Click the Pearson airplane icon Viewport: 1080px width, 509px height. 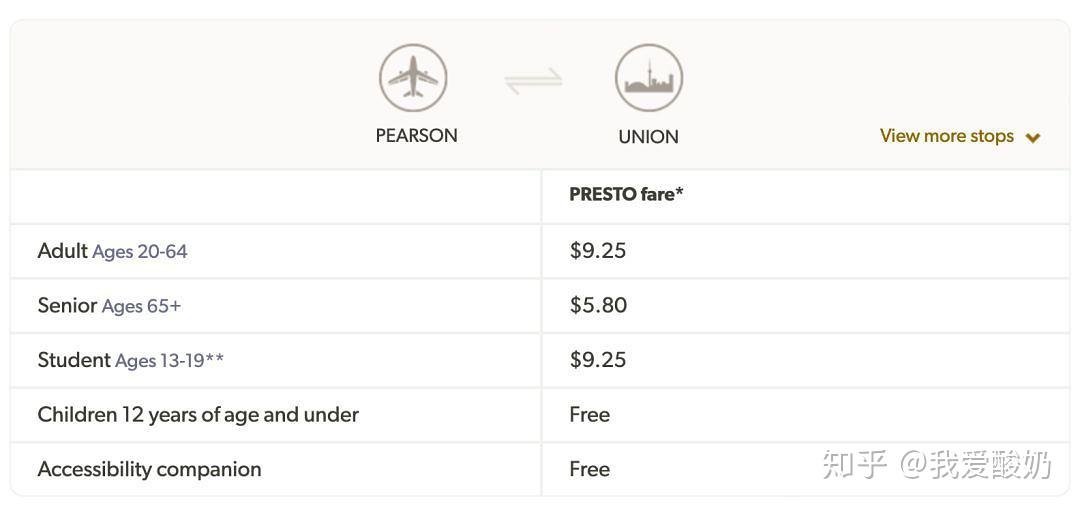tap(413, 78)
